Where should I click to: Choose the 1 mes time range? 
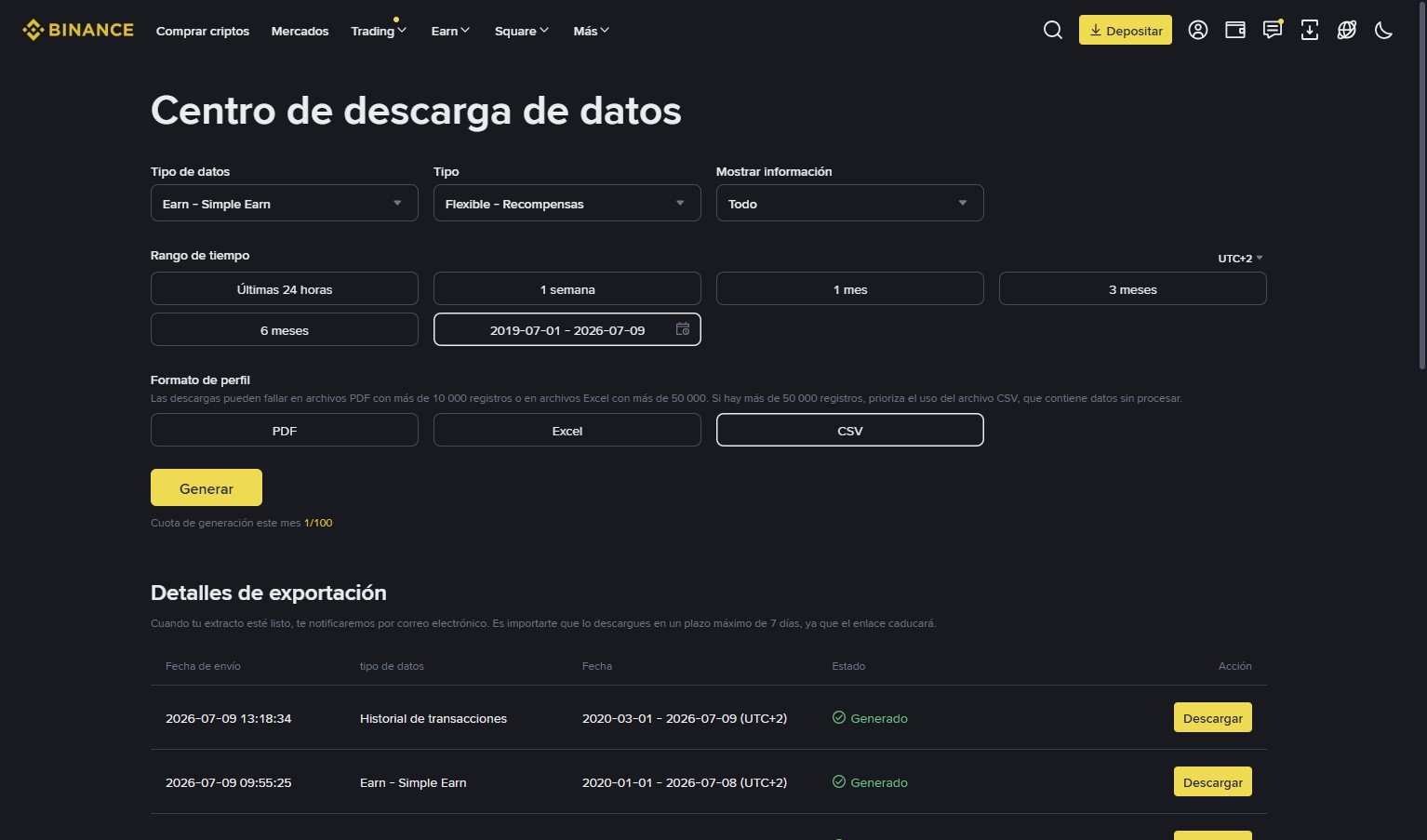click(x=850, y=288)
